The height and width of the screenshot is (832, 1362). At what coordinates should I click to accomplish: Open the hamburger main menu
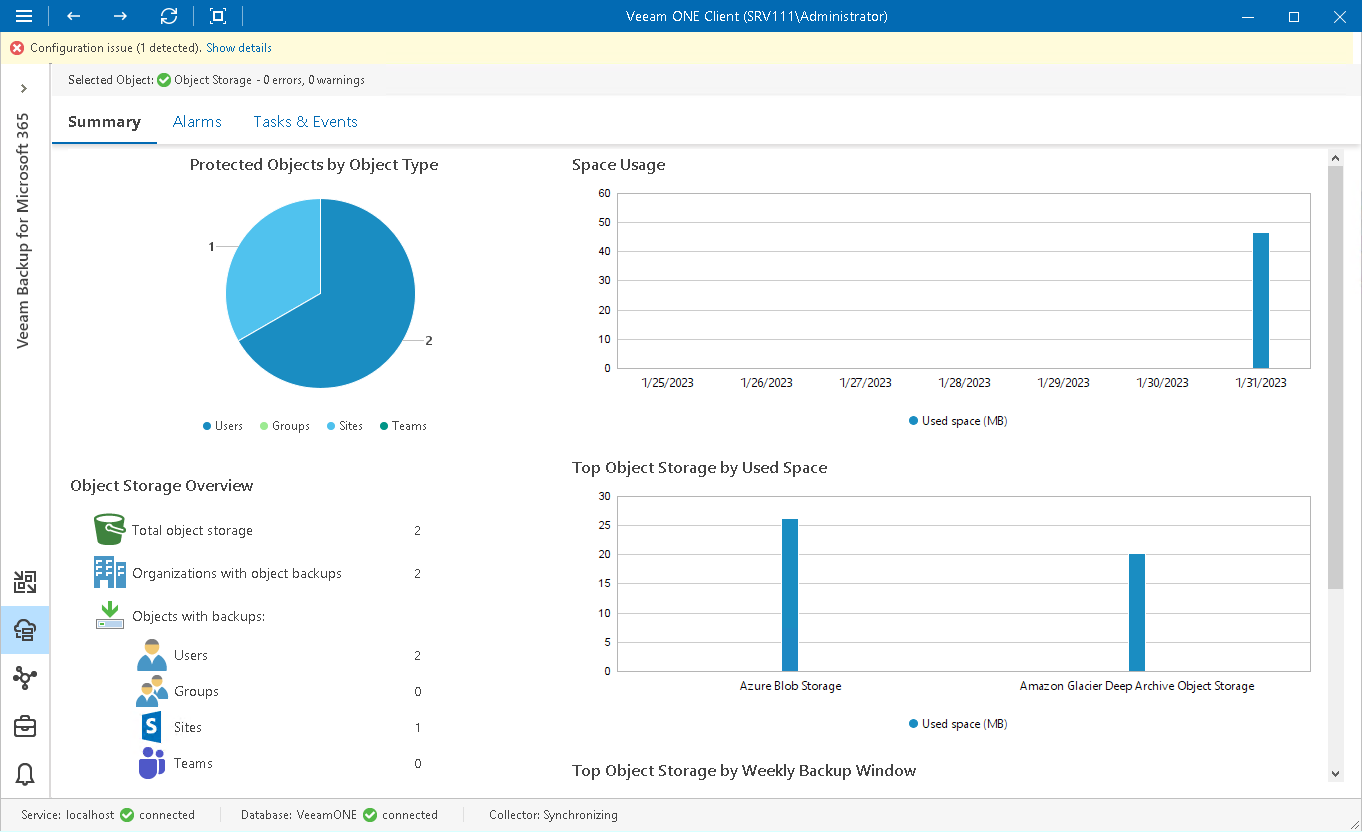point(24,16)
